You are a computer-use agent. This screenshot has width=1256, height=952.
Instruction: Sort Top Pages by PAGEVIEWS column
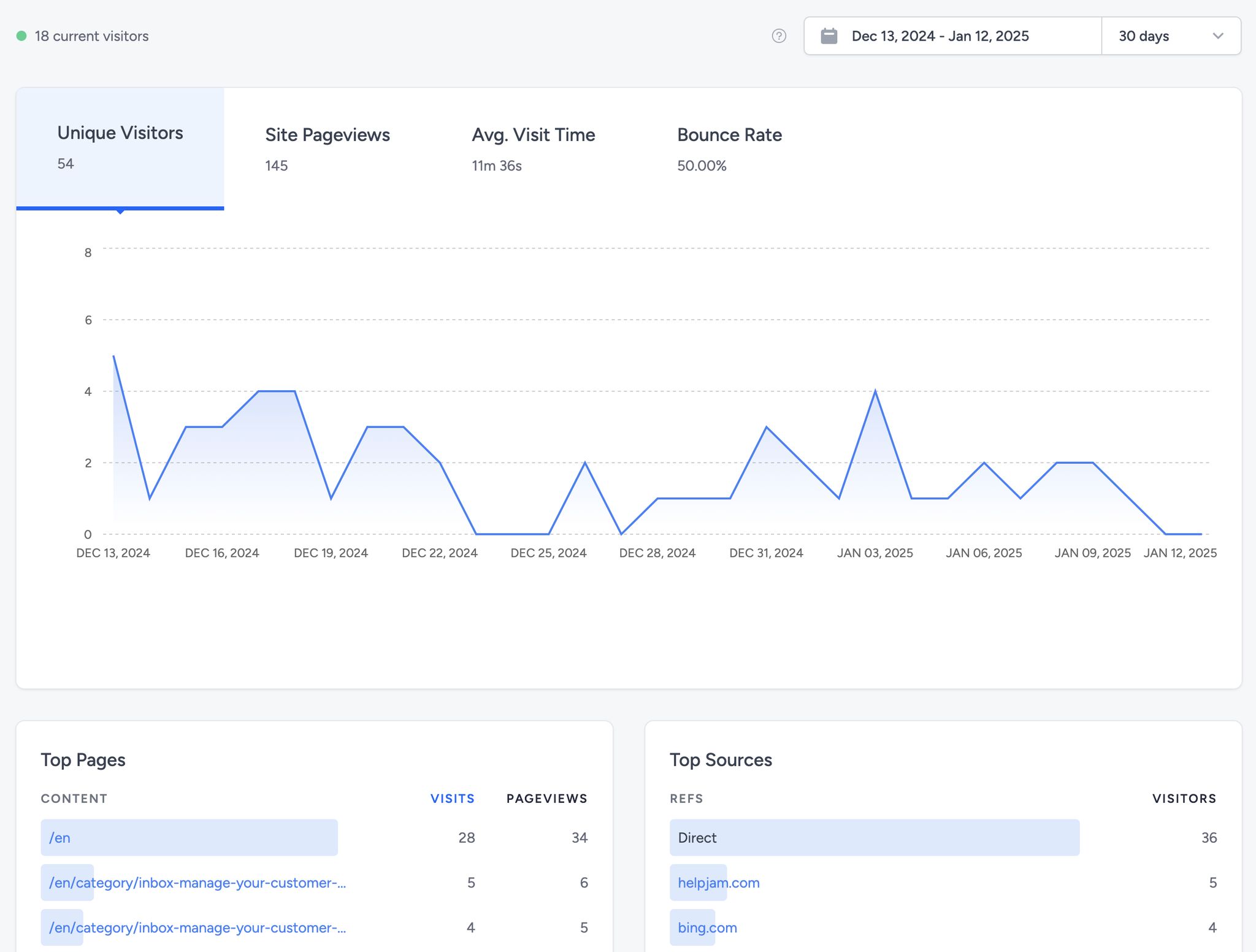coord(547,799)
